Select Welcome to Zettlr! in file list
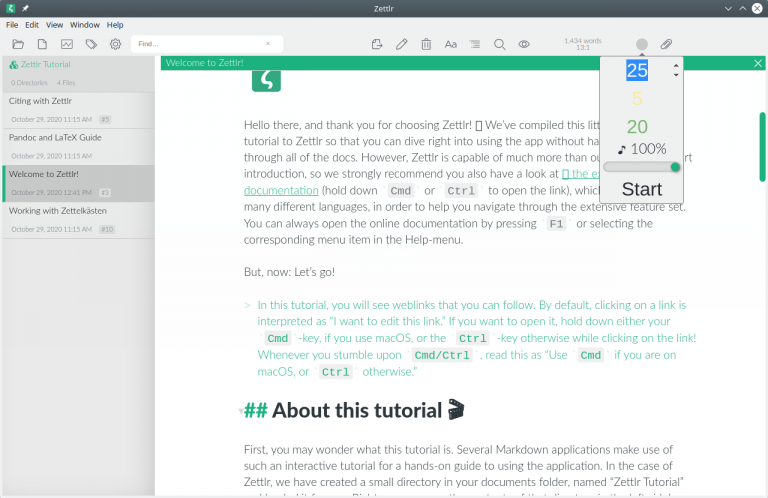Screen dimensions: 768x498 pos(79,184)
